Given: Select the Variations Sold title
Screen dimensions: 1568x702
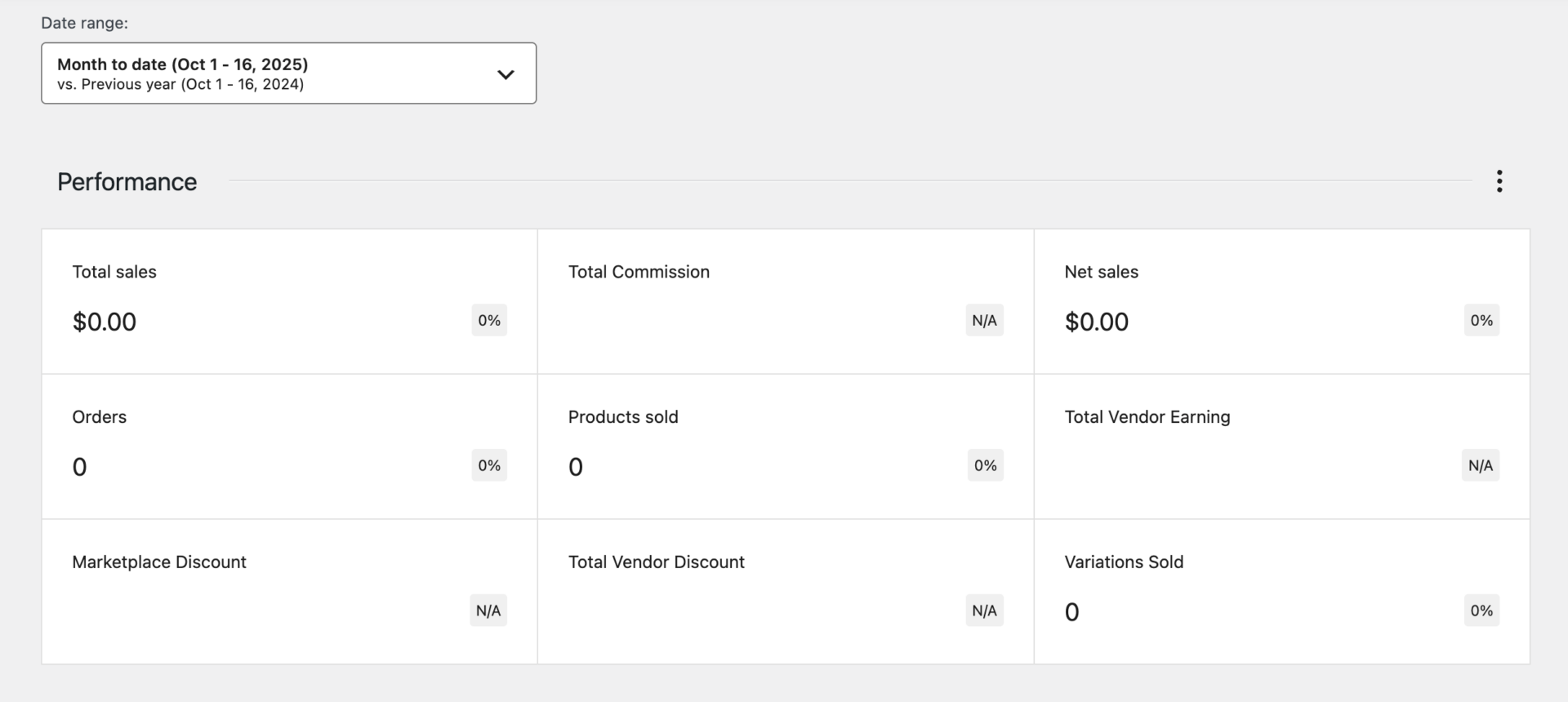Looking at the screenshot, I should (x=1124, y=562).
